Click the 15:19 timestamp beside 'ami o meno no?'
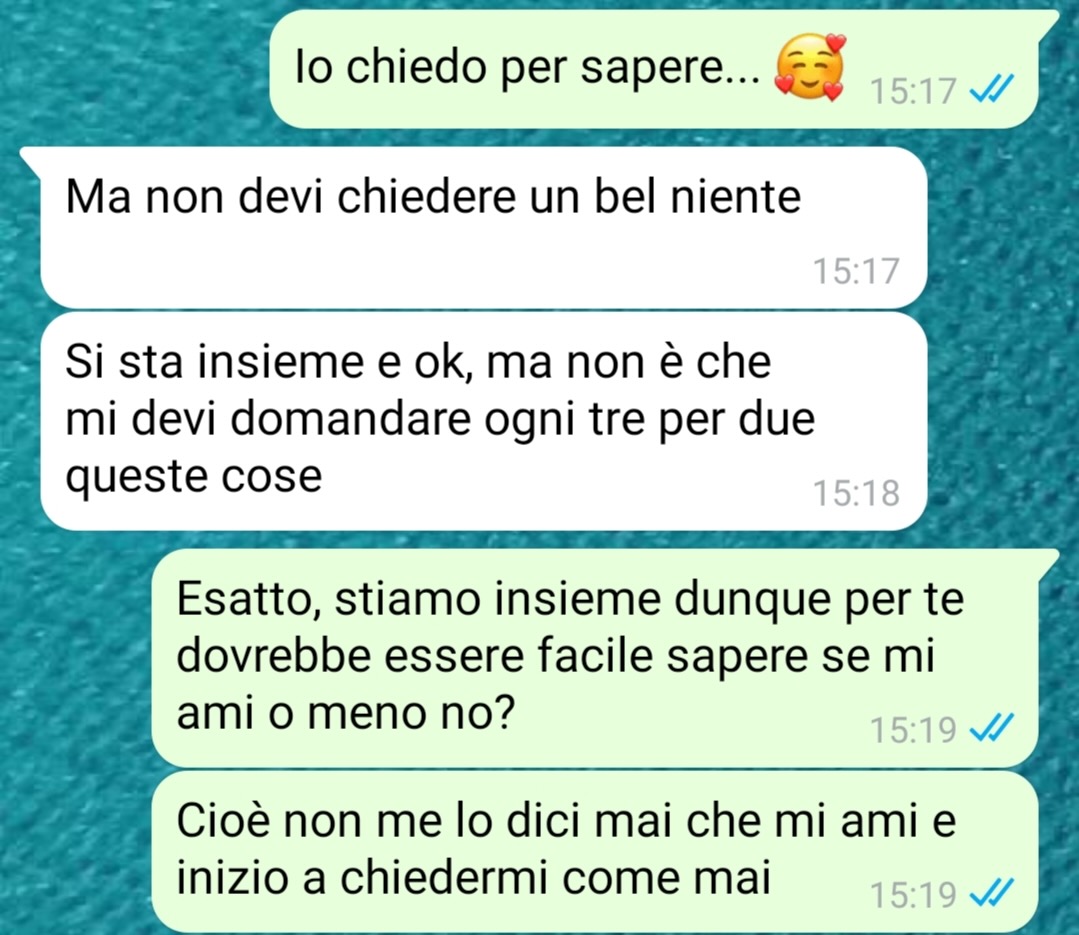Viewport: 1079px width, 935px height. [913, 729]
